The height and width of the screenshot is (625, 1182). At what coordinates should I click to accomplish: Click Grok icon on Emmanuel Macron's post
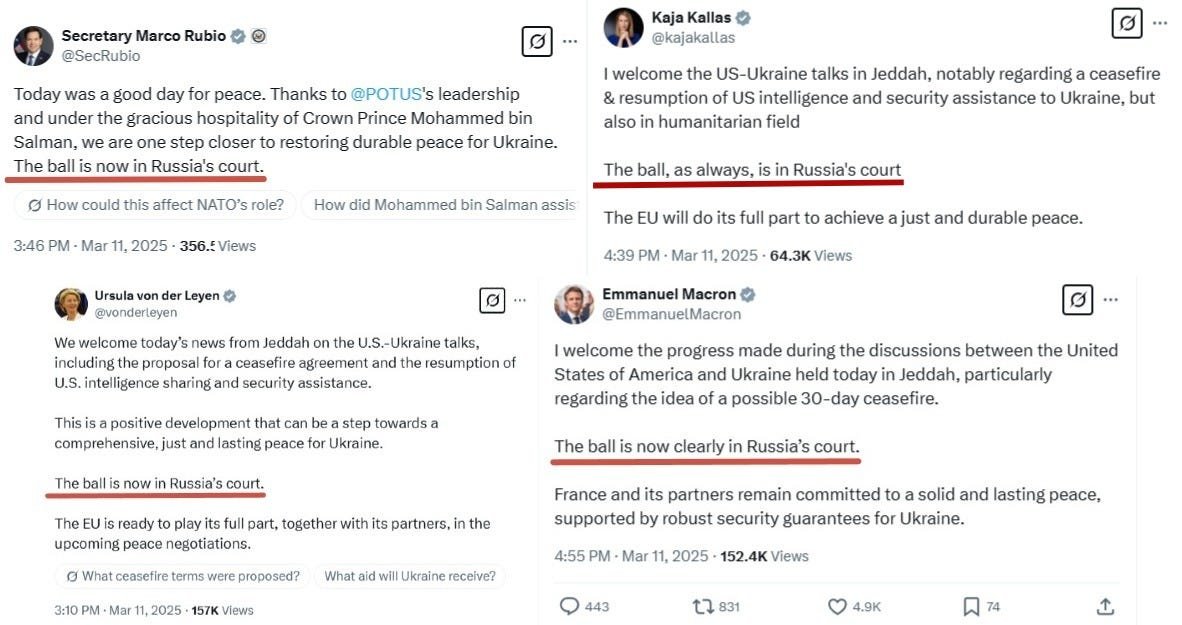click(x=1077, y=299)
